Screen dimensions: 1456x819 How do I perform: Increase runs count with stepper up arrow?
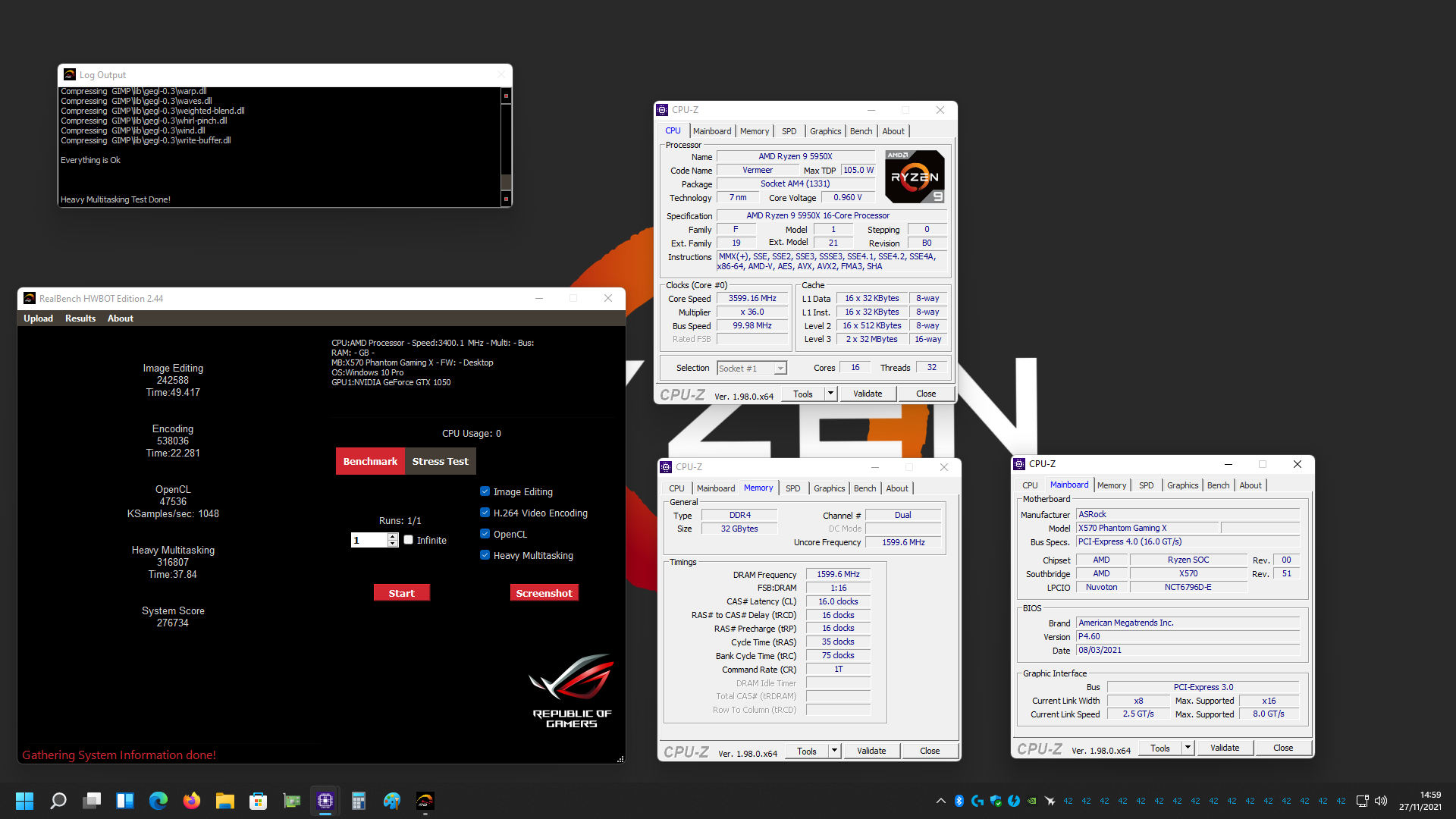(x=393, y=536)
